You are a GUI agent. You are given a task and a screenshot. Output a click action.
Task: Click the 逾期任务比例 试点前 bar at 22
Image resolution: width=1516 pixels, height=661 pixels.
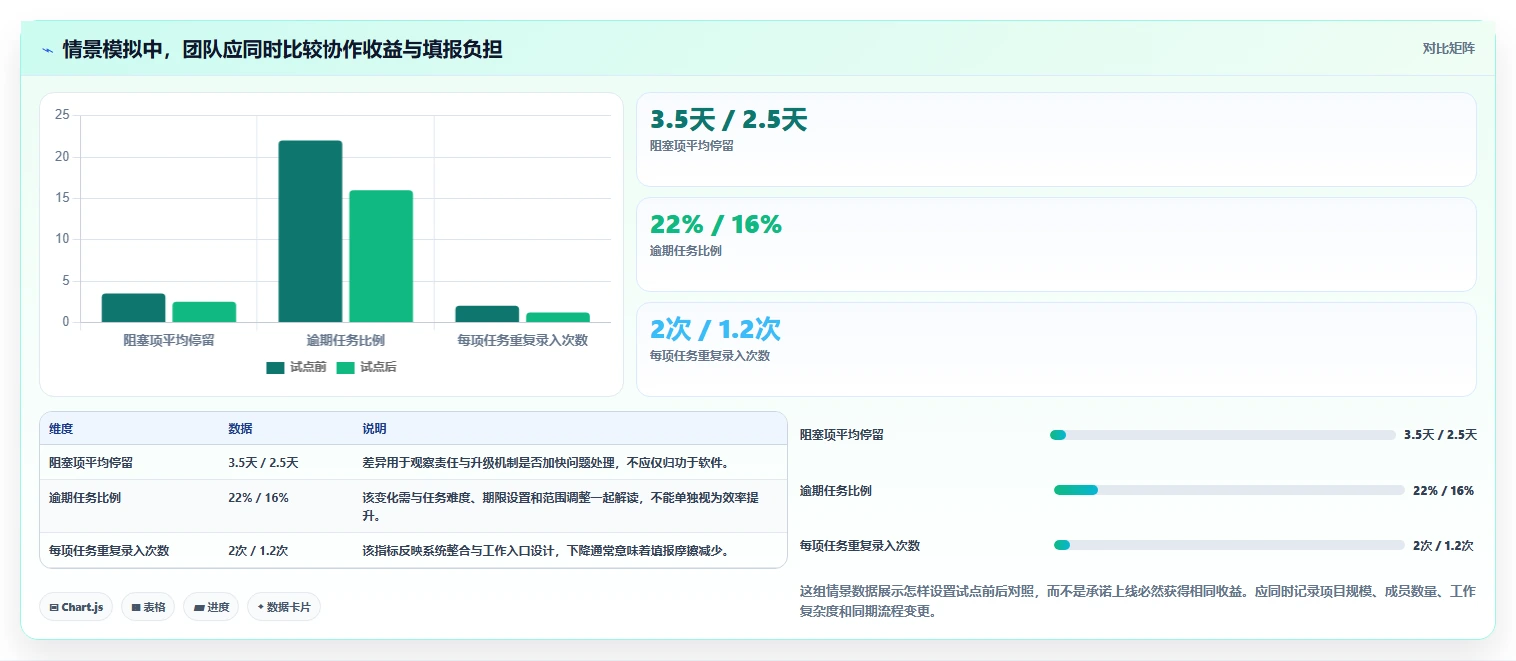[x=310, y=231]
